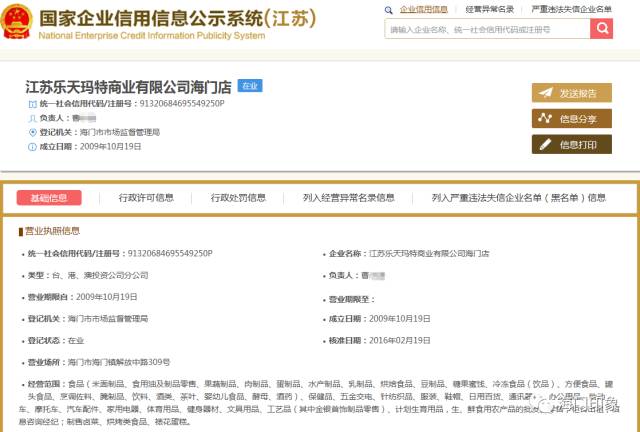Open the 基础信息 tab
640x432 pixels.
click(x=49, y=198)
